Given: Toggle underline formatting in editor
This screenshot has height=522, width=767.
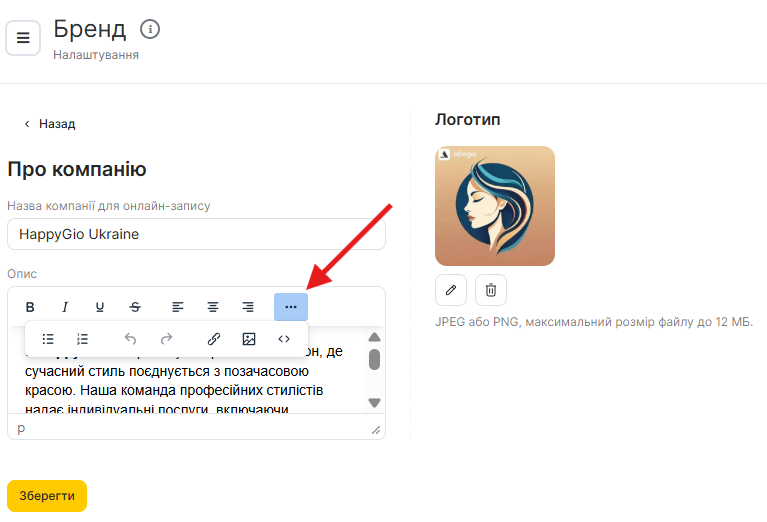Looking at the screenshot, I should point(100,307).
